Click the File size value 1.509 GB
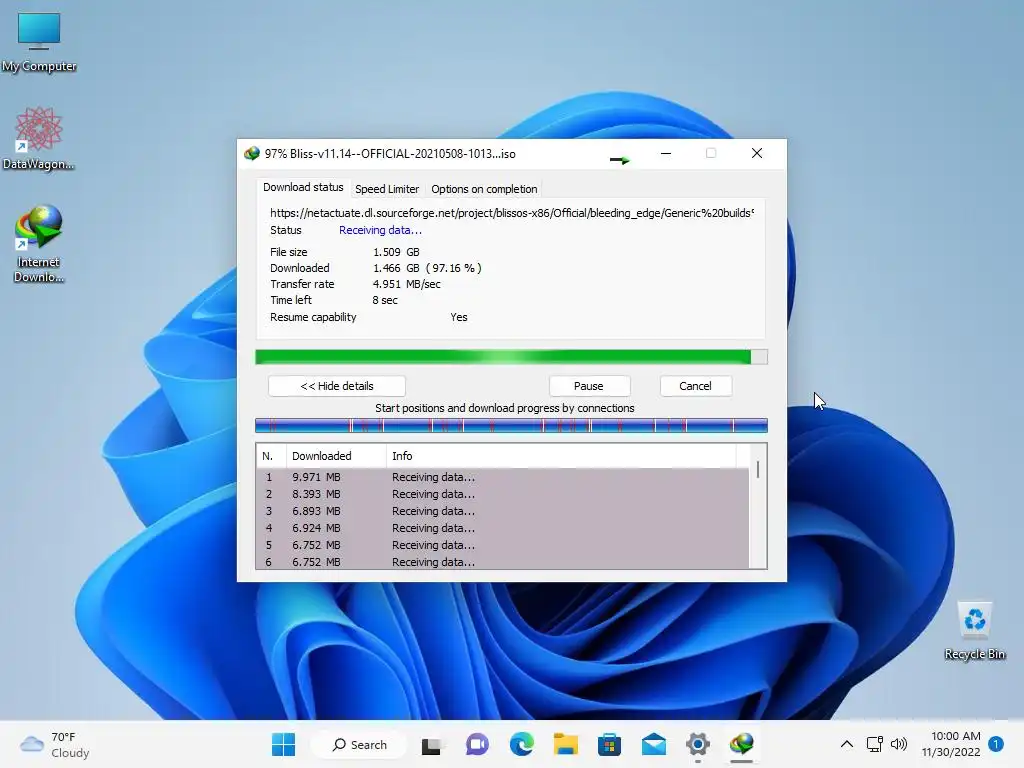This screenshot has width=1024, height=768. pos(396,252)
